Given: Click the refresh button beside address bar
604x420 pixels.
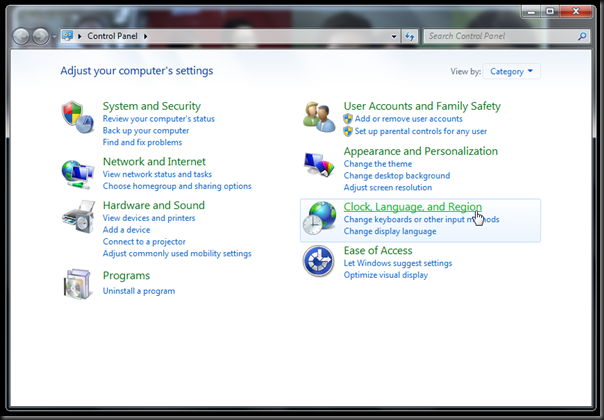Looking at the screenshot, I should click(409, 37).
